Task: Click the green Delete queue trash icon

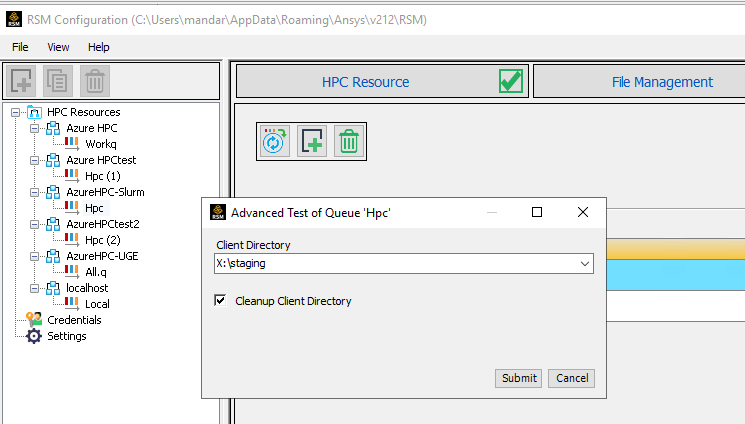Action: pyautogui.click(x=349, y=142)
